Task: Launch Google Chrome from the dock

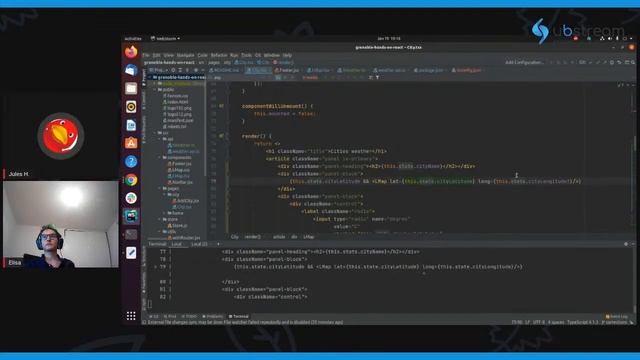Action: [x=131, y=180]
